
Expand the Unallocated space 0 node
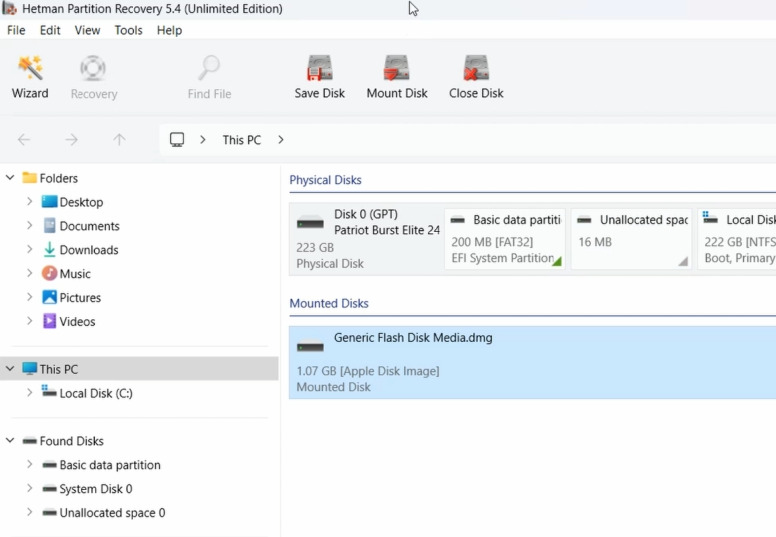(30, 512)
